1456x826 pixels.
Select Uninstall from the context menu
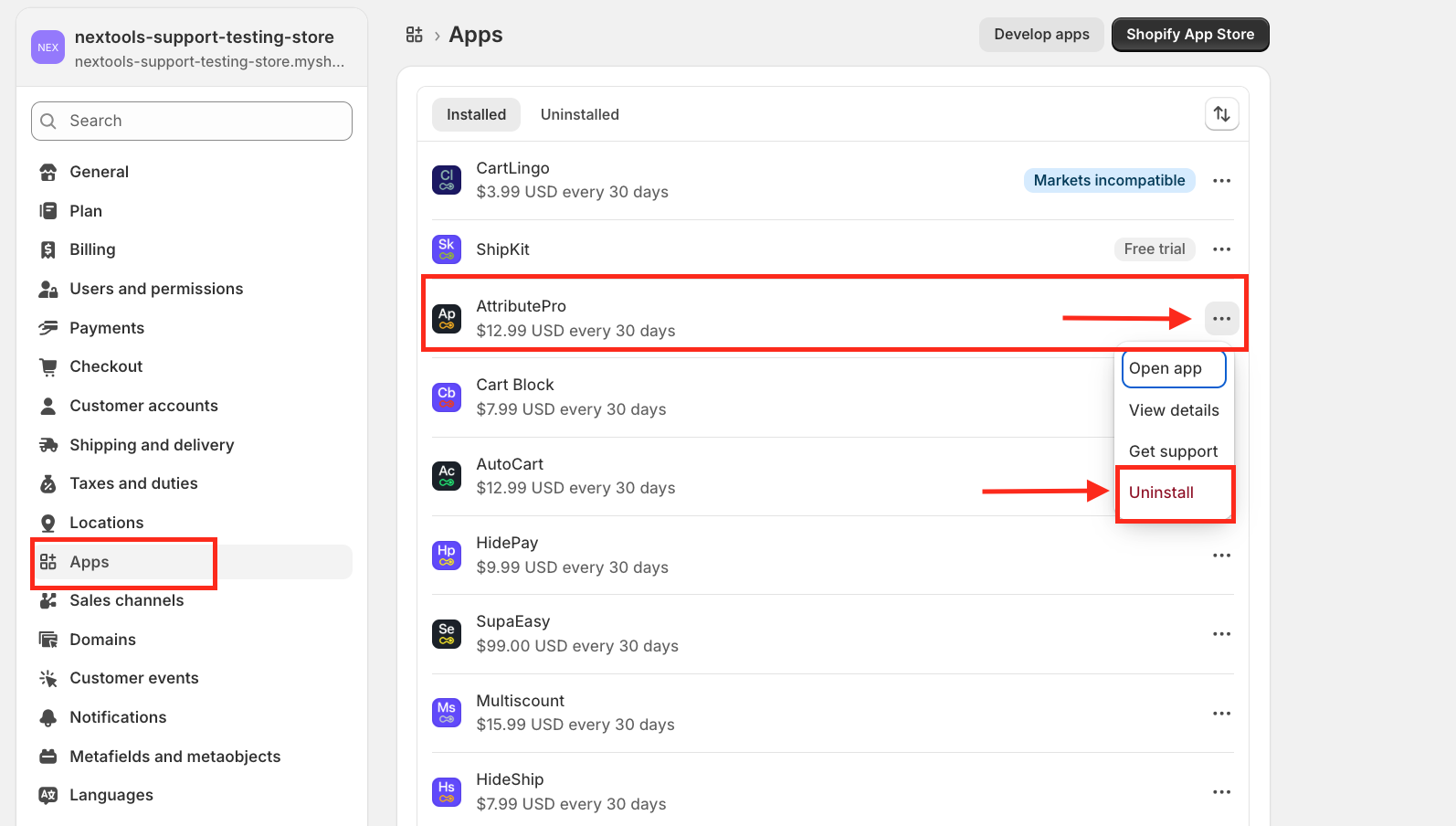(x=1161, y=492)
